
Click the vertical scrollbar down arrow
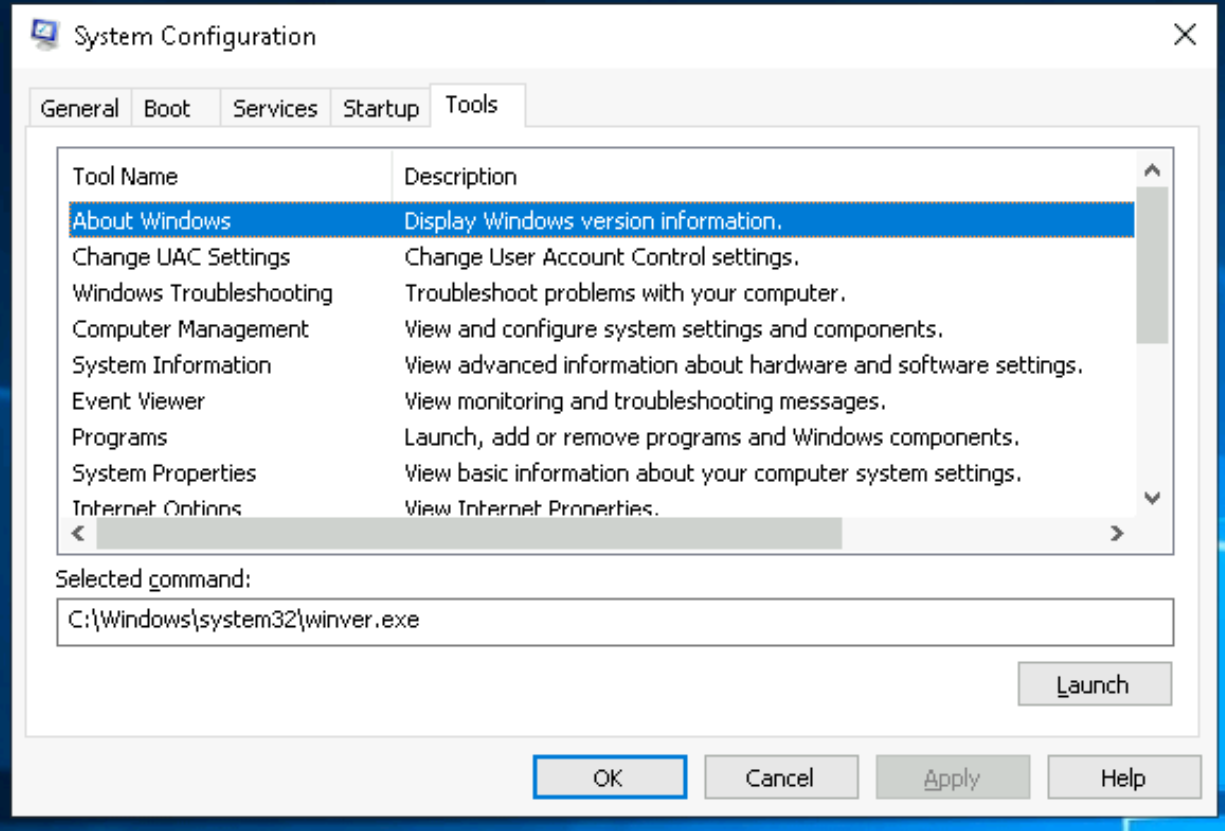coord(1152,497)
